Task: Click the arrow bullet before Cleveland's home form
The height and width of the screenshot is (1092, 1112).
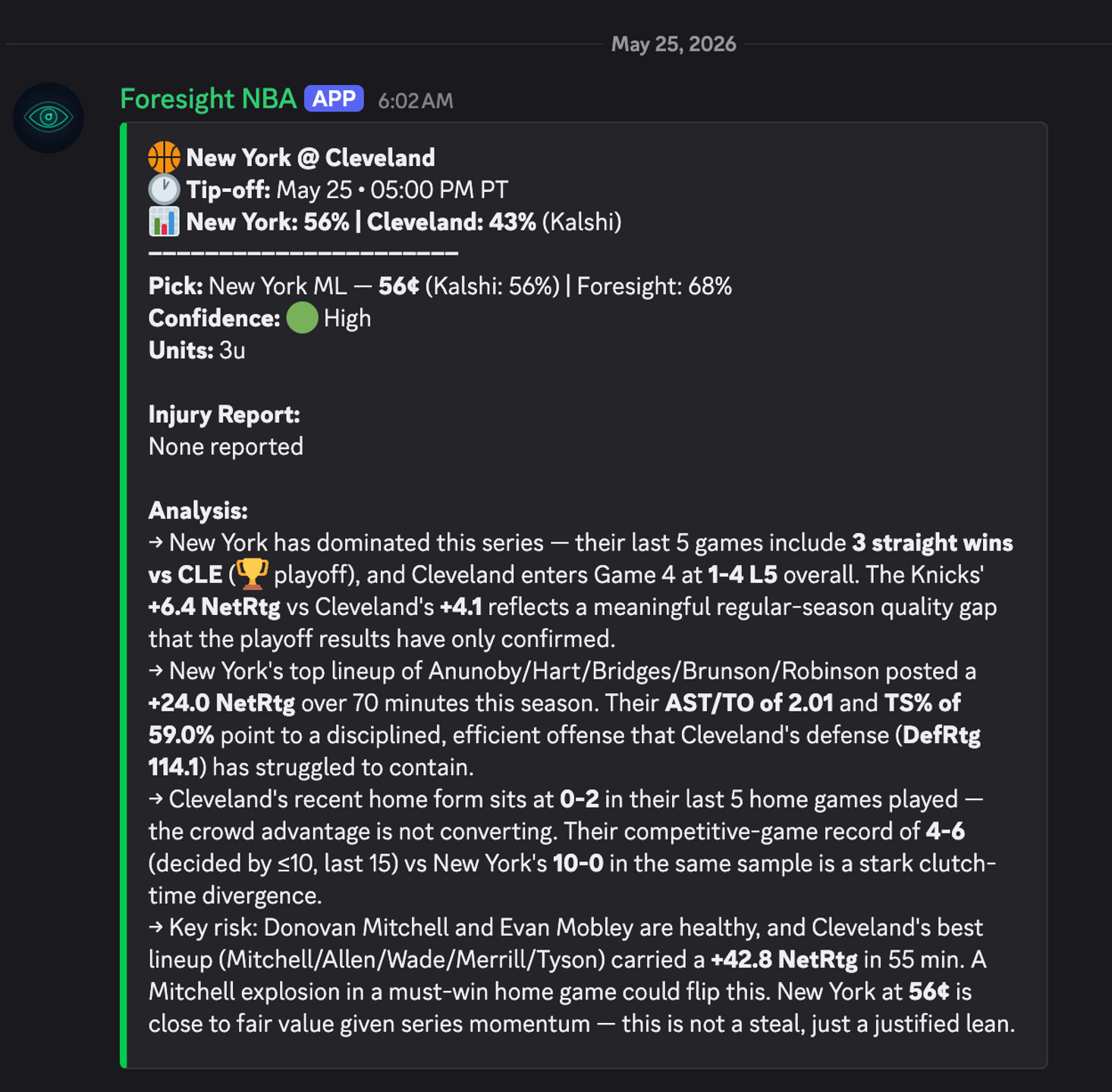Action: (155, 799)
